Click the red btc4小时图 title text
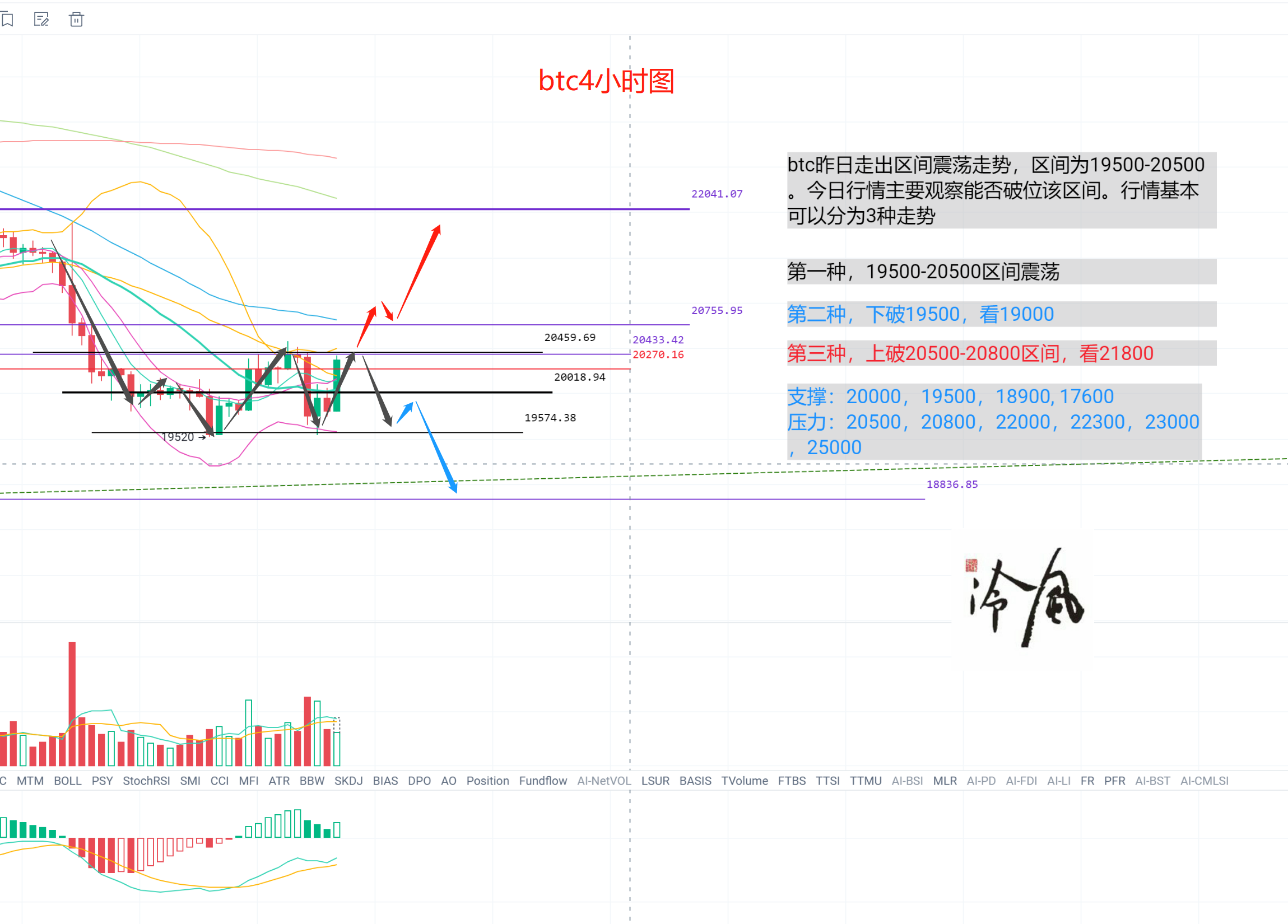 click(606, 81)
